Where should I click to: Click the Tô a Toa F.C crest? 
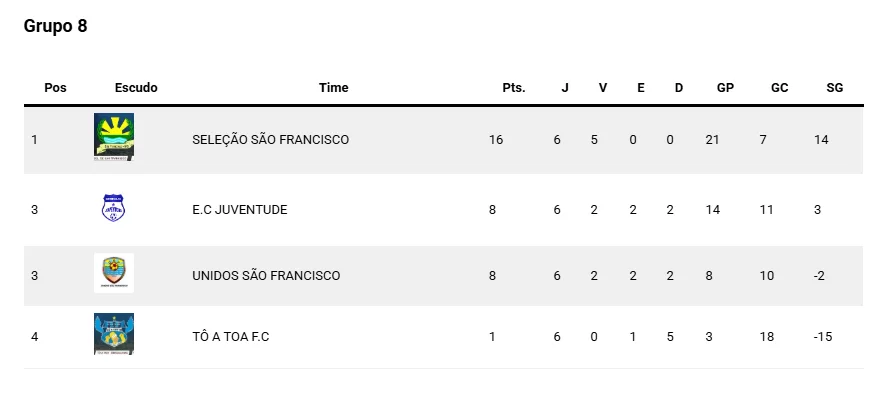point(113,334)
